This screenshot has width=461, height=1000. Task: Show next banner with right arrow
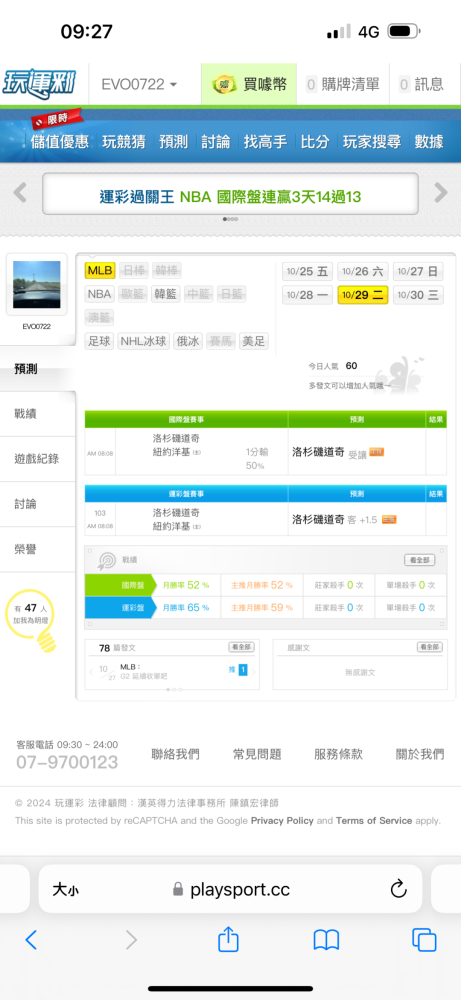click(x=441, y=193)
